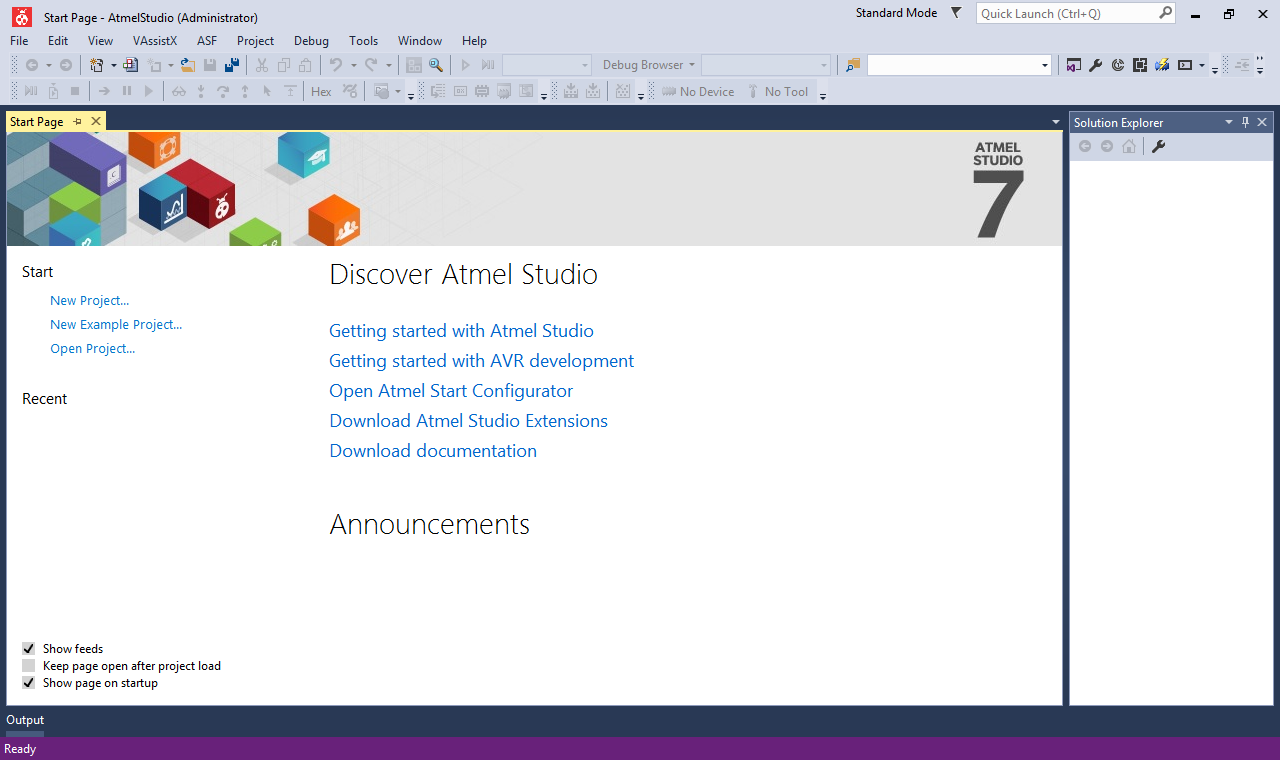Expand the Redo history dropdown arrow

click(388, 65)
